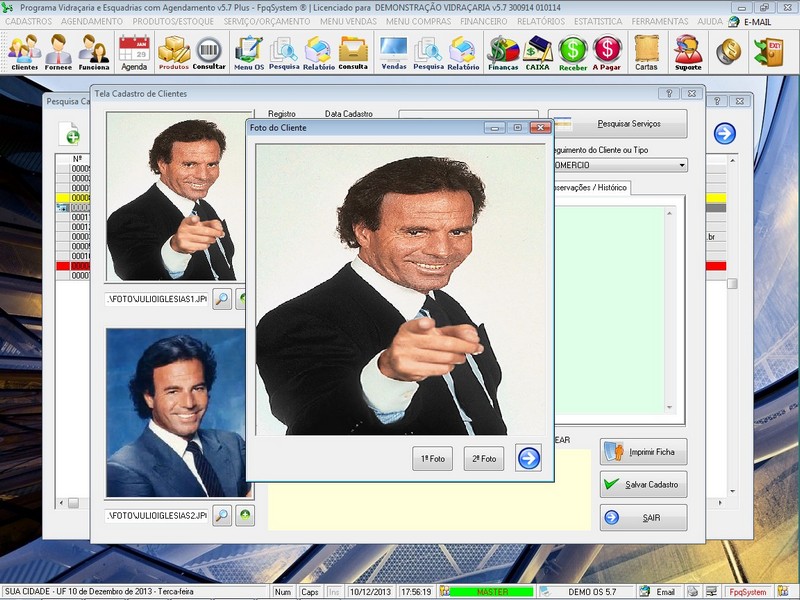Image resolution: width=800 pixels, height=600 pixels.
Task: Open Menu OS clipboard icon
Action: 248,52
